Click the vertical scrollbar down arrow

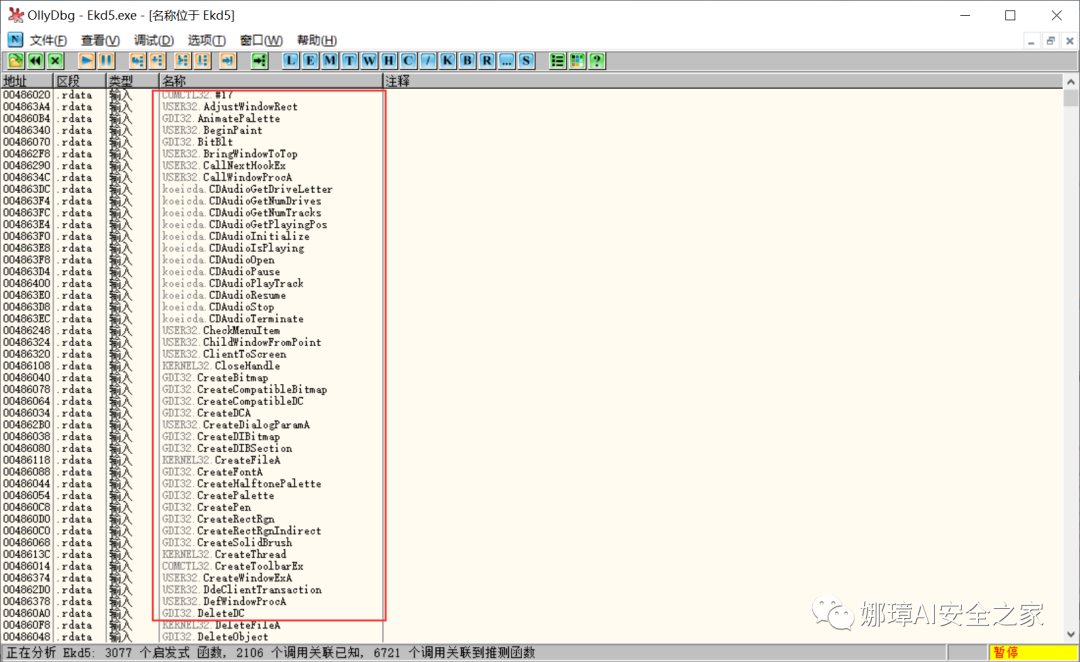click(1071, 634)
